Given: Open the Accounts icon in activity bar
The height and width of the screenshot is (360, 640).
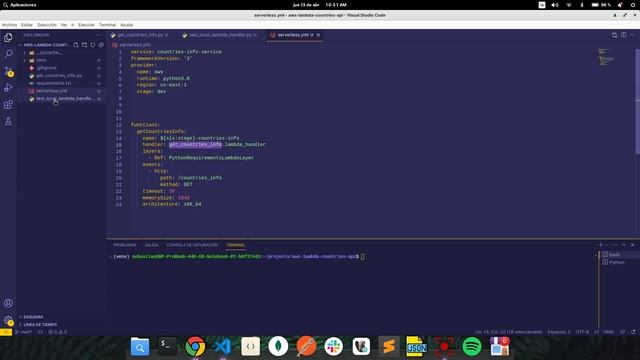Looking at the screenshot, I should coord(8,303).
